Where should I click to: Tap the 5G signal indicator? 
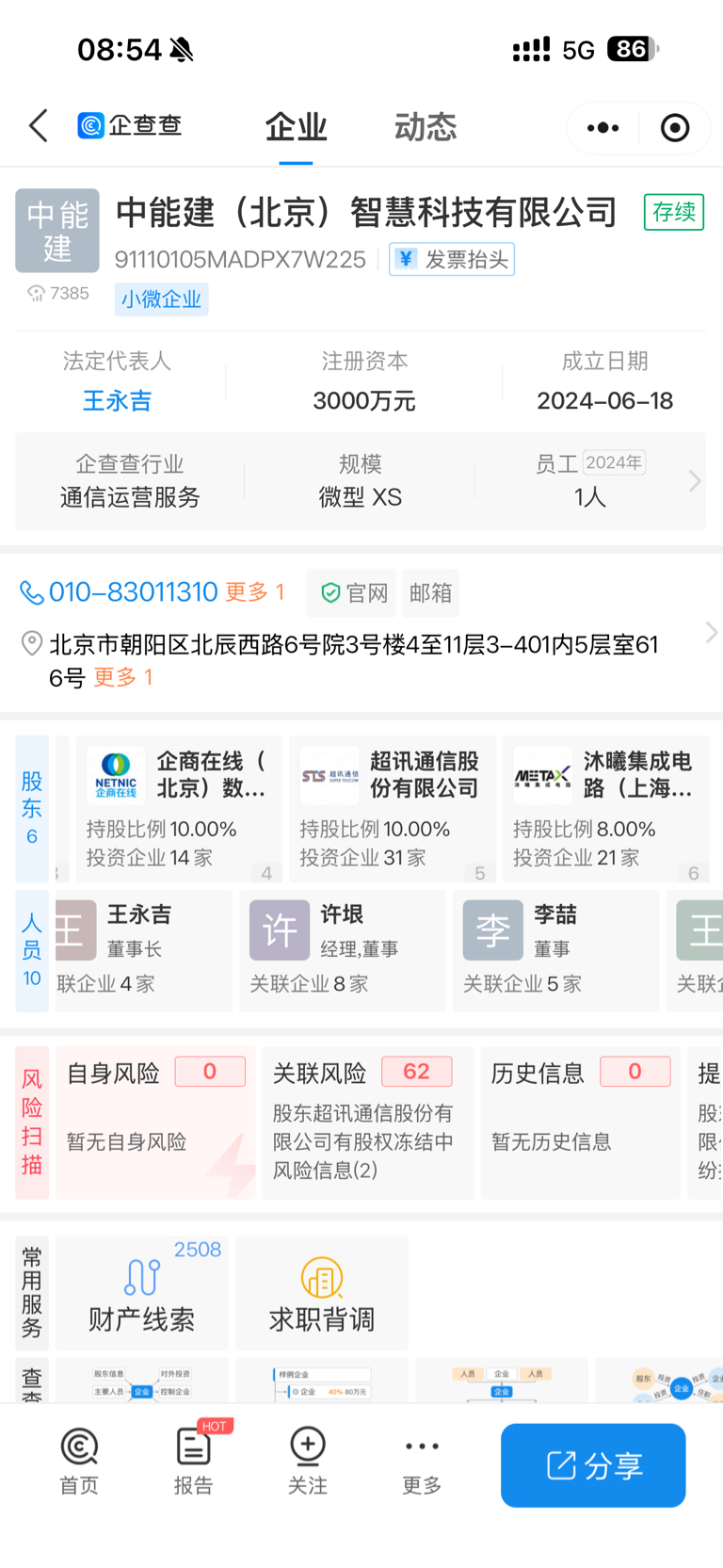click(x=579, y=50)
